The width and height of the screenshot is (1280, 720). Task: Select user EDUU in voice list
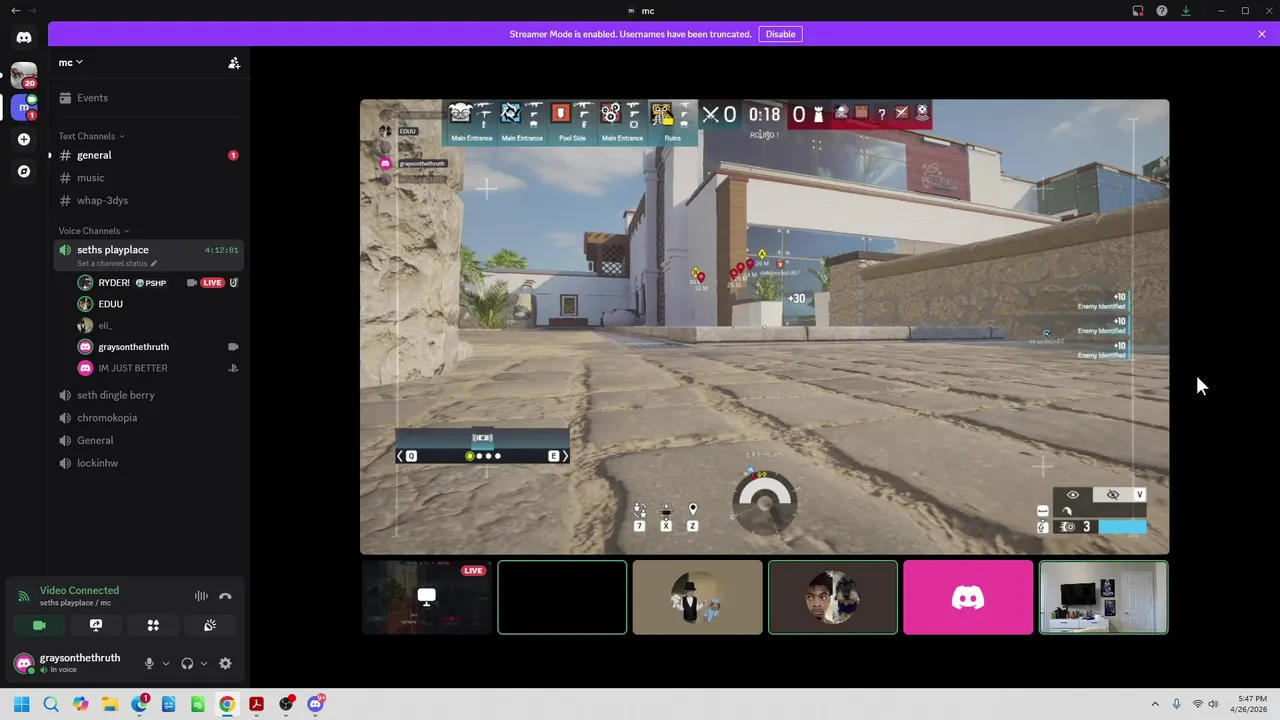tap(110, 304)
